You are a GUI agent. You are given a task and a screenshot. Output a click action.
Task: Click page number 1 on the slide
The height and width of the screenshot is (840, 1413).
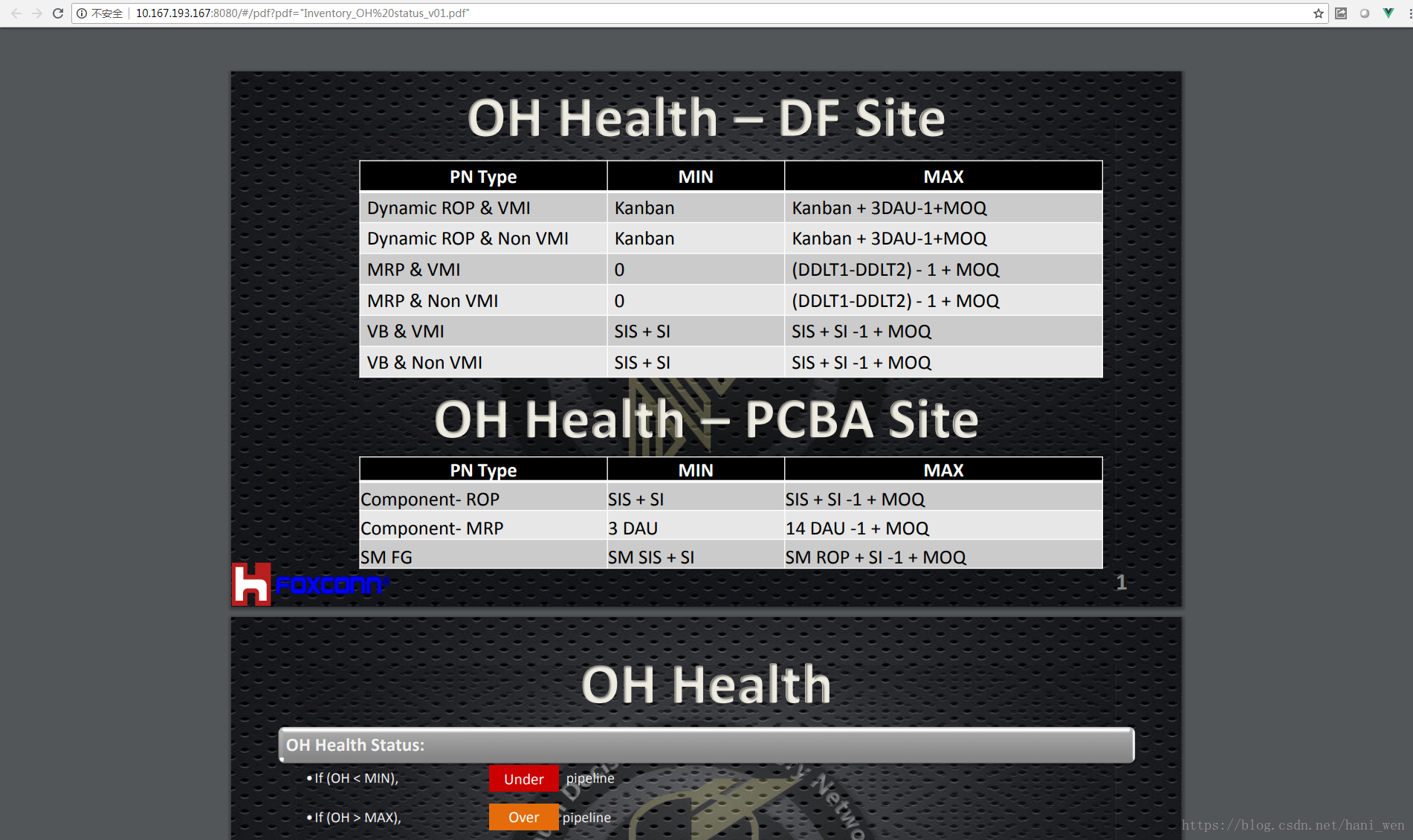[x=1121, y=583]
